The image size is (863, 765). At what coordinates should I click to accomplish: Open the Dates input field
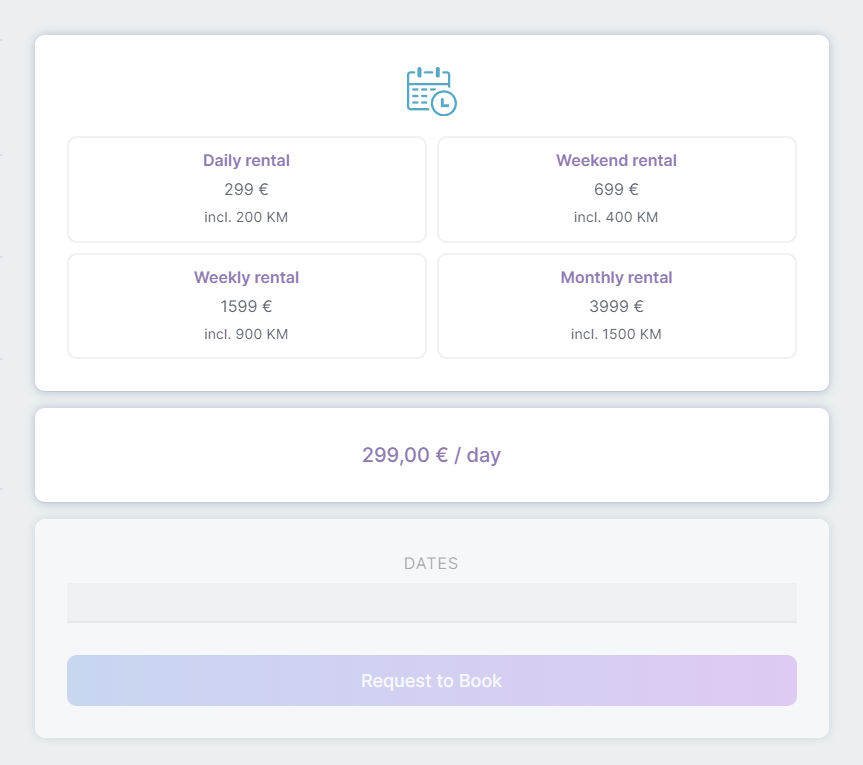point(432,603)
